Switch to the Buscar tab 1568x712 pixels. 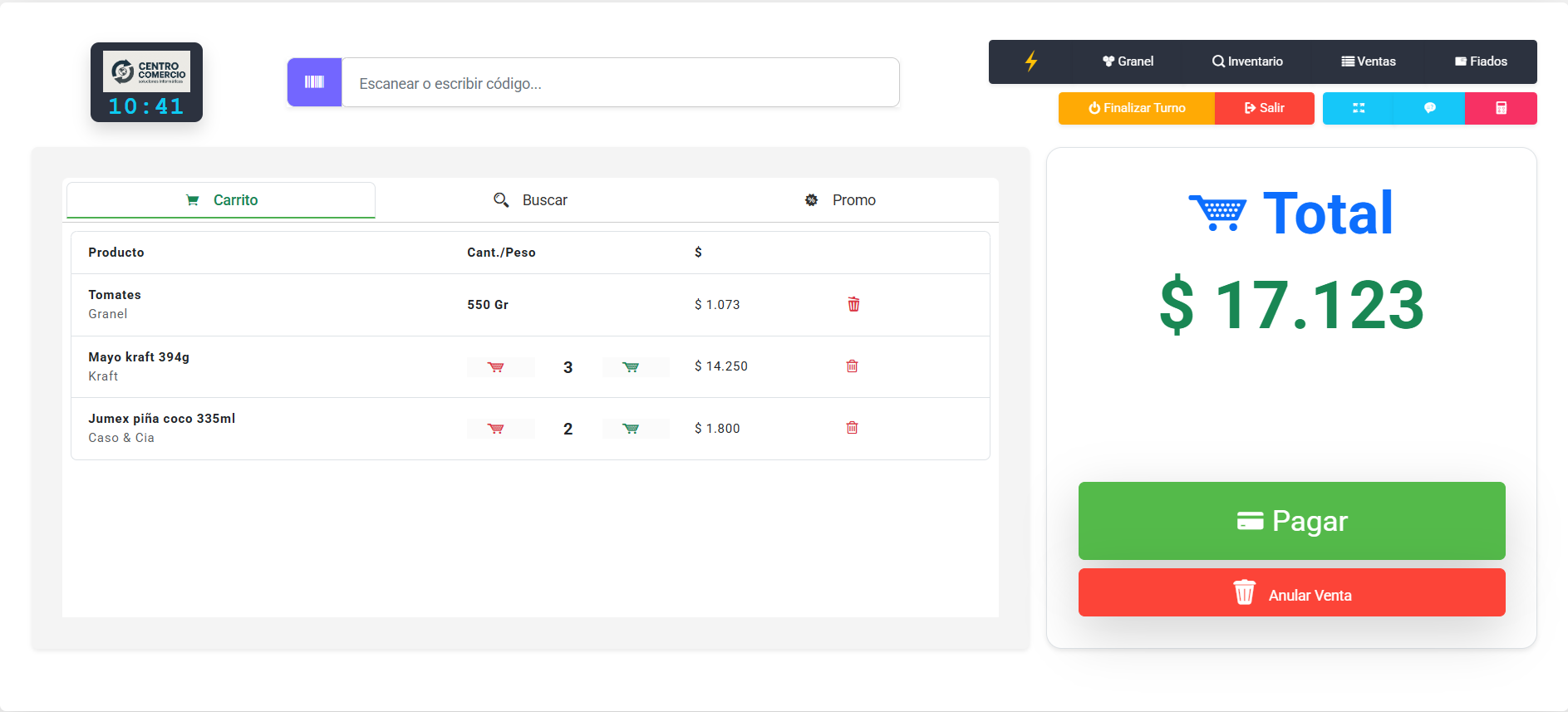pyautogui.click(x=530, y=200)
